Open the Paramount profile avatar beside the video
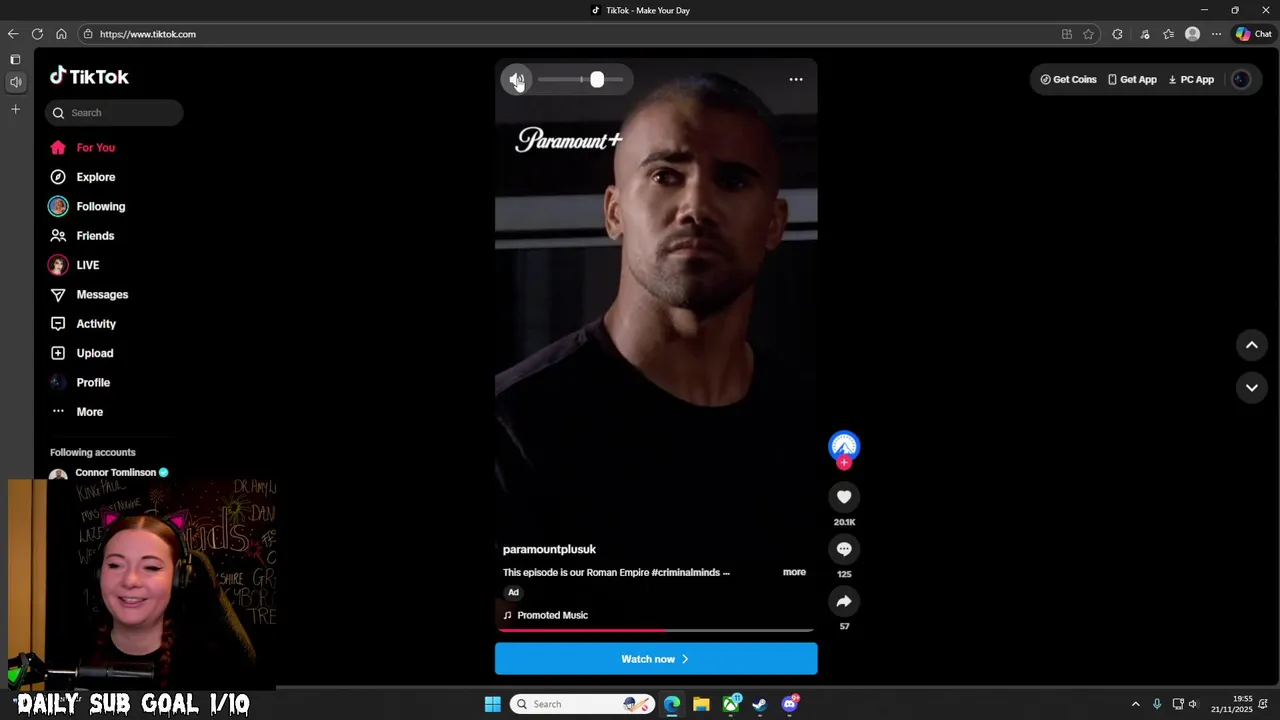 (x=844, y=445)
